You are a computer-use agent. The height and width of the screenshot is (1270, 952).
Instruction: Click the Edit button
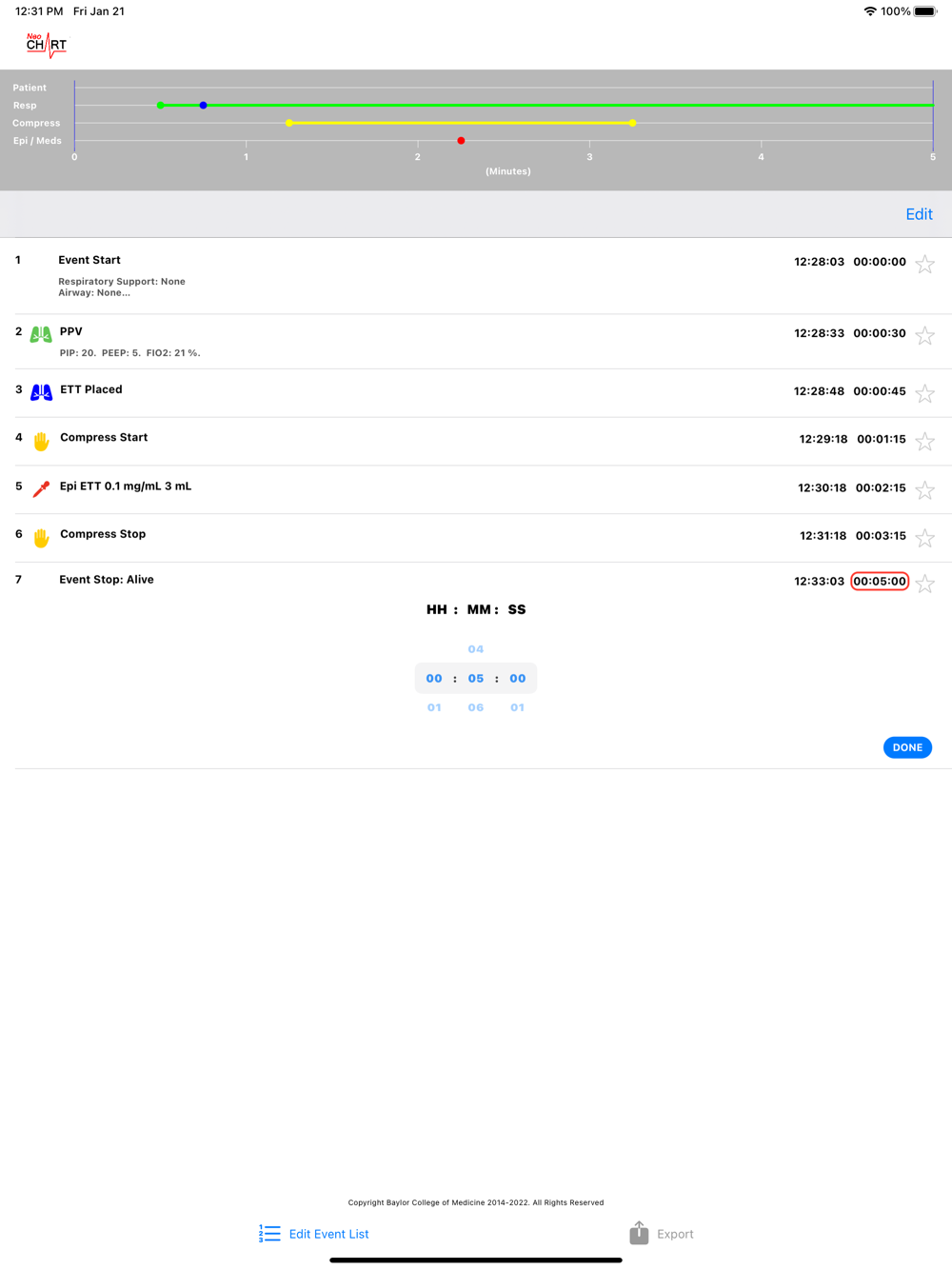coord(919,214)
